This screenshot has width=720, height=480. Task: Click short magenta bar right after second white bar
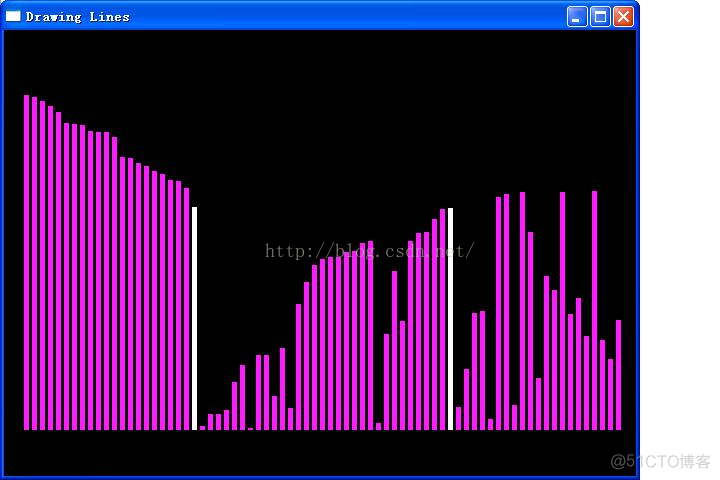pos(458,418)
